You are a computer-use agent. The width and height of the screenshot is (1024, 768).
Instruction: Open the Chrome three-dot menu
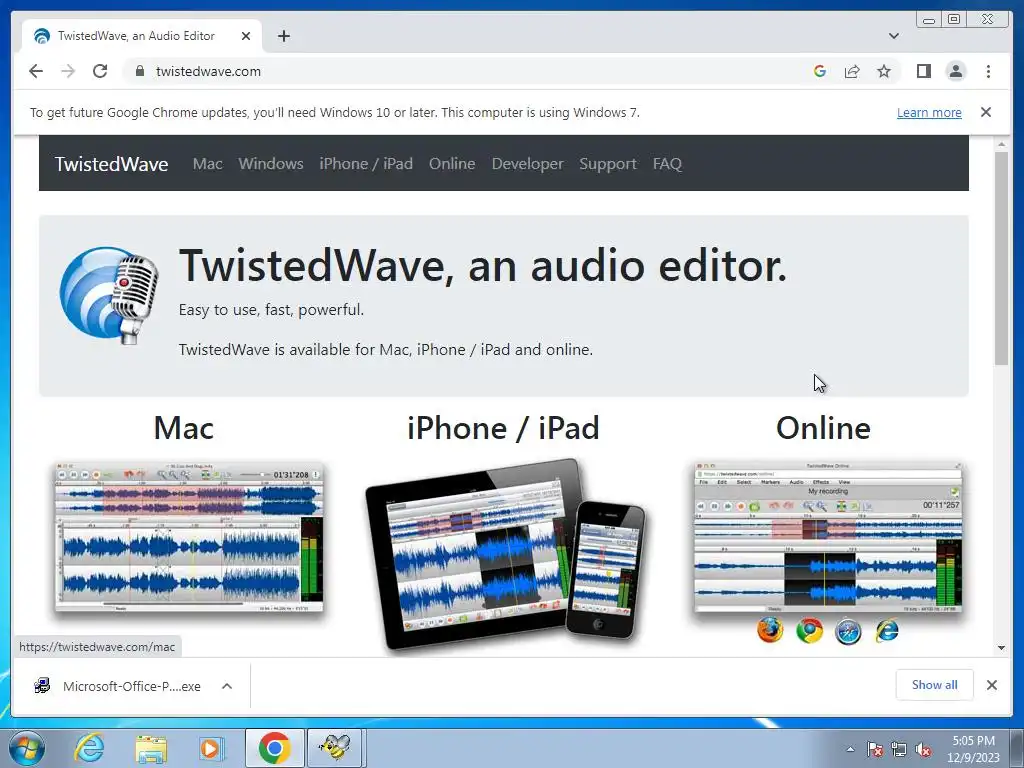(988, 71)
